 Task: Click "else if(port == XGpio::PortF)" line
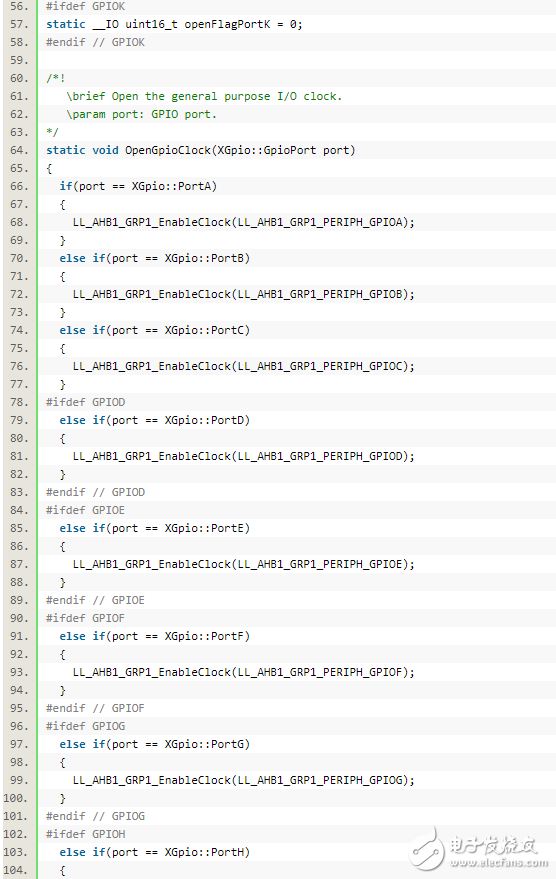(155, 636)
